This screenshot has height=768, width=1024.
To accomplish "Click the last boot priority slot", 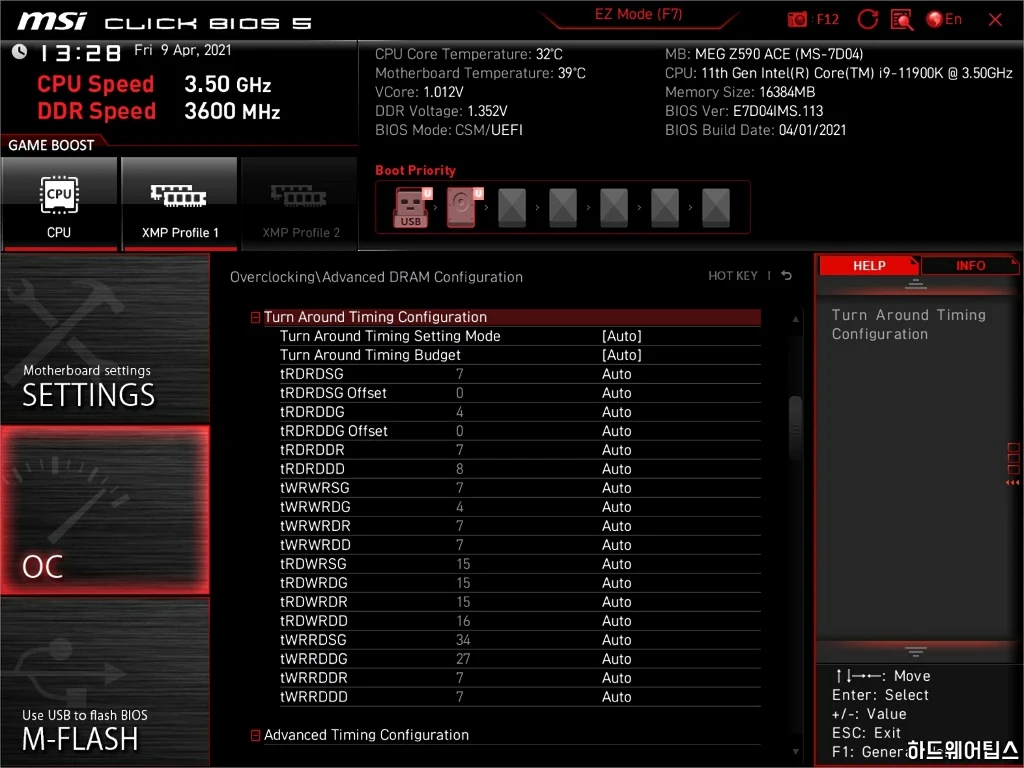I will (x=716, y=208).
